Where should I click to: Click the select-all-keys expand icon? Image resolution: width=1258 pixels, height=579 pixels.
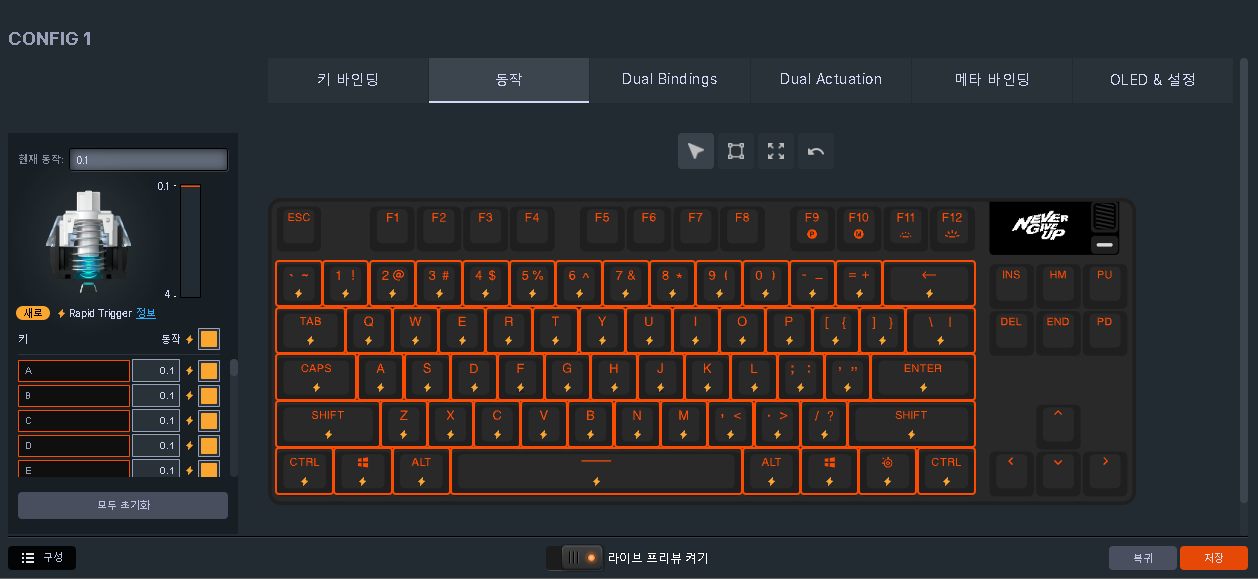click(x=776, y=151)
